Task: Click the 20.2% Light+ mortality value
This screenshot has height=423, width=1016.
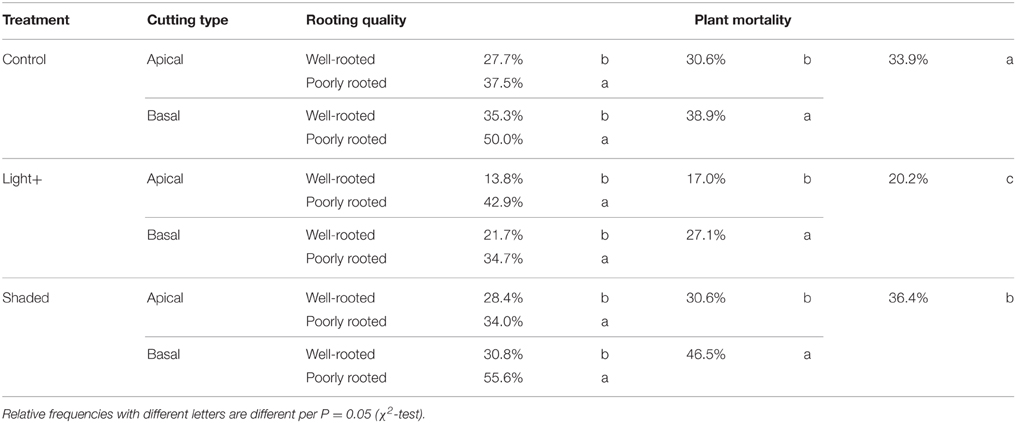Action: [908, 179]
